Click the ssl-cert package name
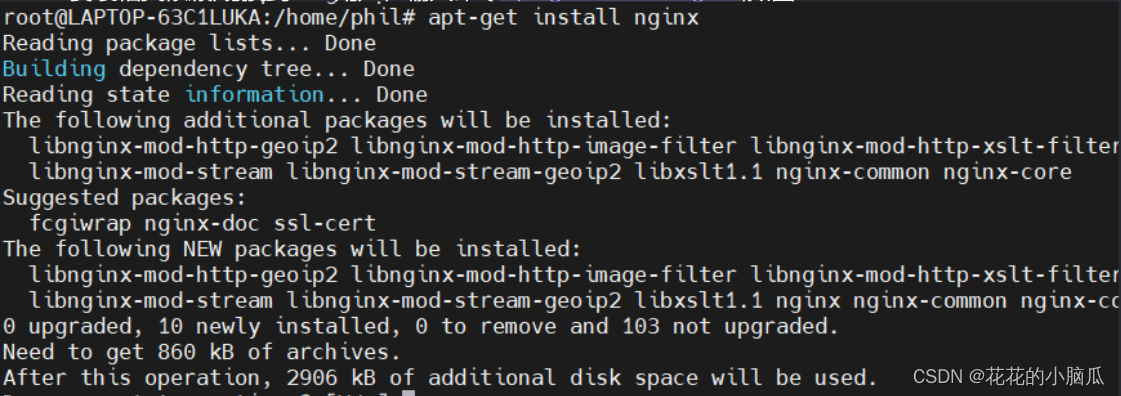This screenshot has height=396, width=1121. coord(325,224)
